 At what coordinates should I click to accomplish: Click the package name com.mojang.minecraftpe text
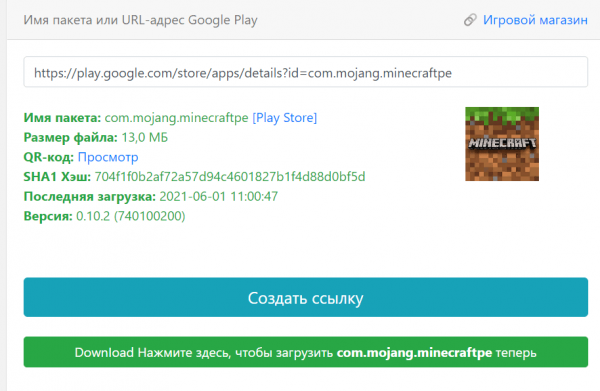point(176,117)
